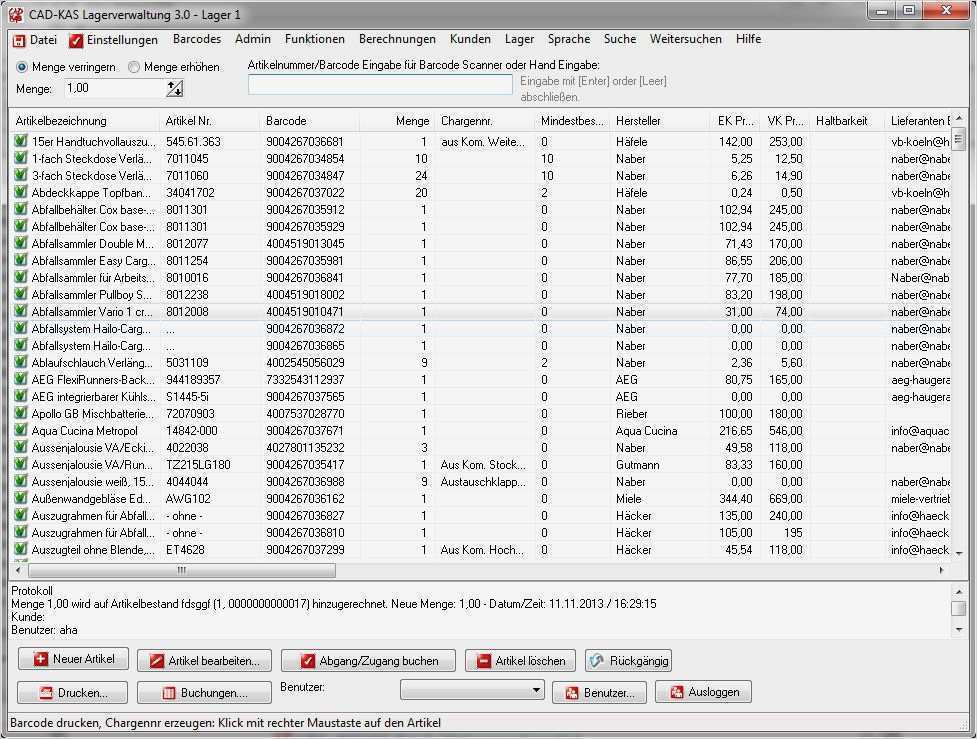Screen dimensions: 977x739
Task: Sort by VK Preis column header
Action: click(x=785, y=121)
